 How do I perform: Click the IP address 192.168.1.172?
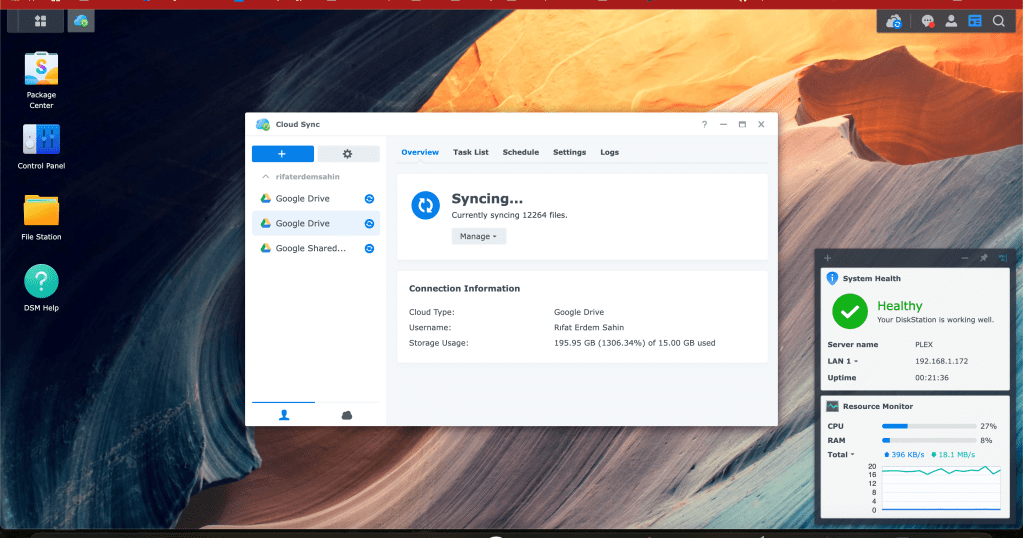(941, 361)
